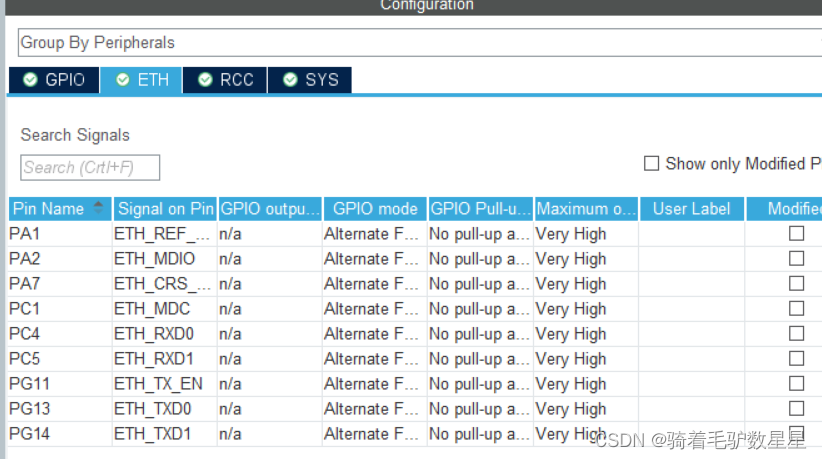
Task: Click User Label cell for PA1
Action: pyautogui.click(x=692, y=234)
